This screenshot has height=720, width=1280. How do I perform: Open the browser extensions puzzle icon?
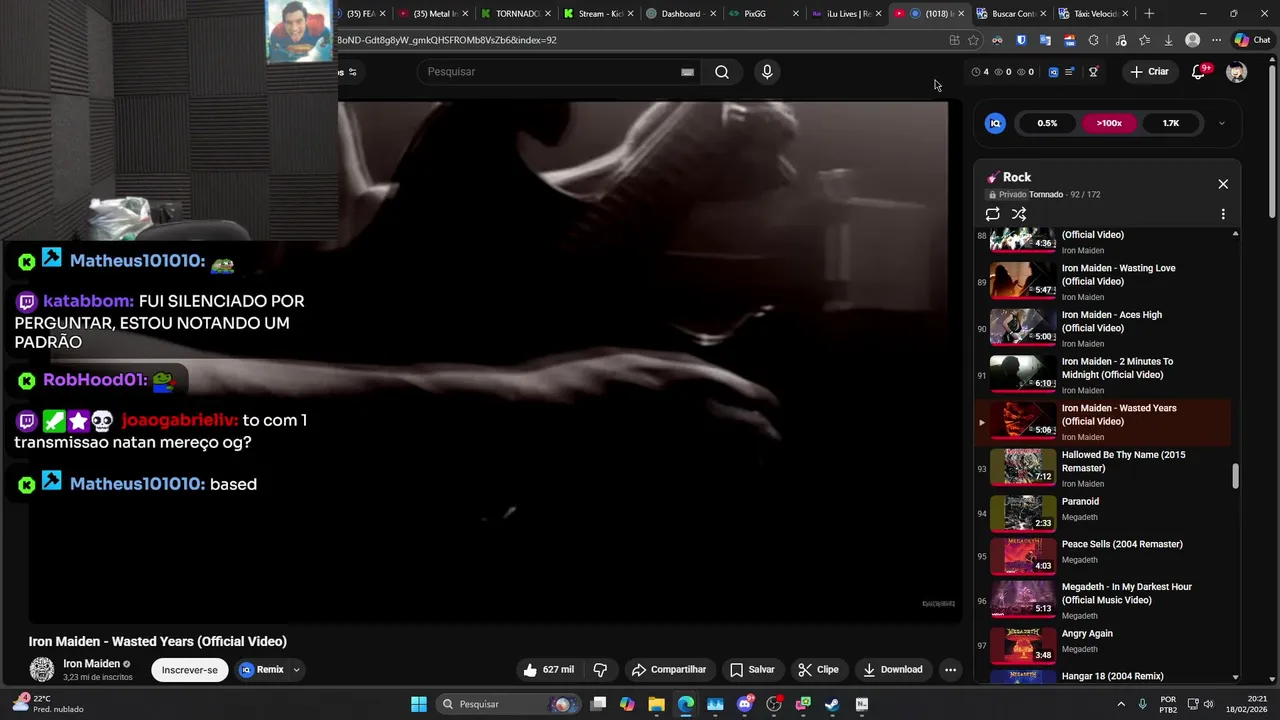[1093, 40]
